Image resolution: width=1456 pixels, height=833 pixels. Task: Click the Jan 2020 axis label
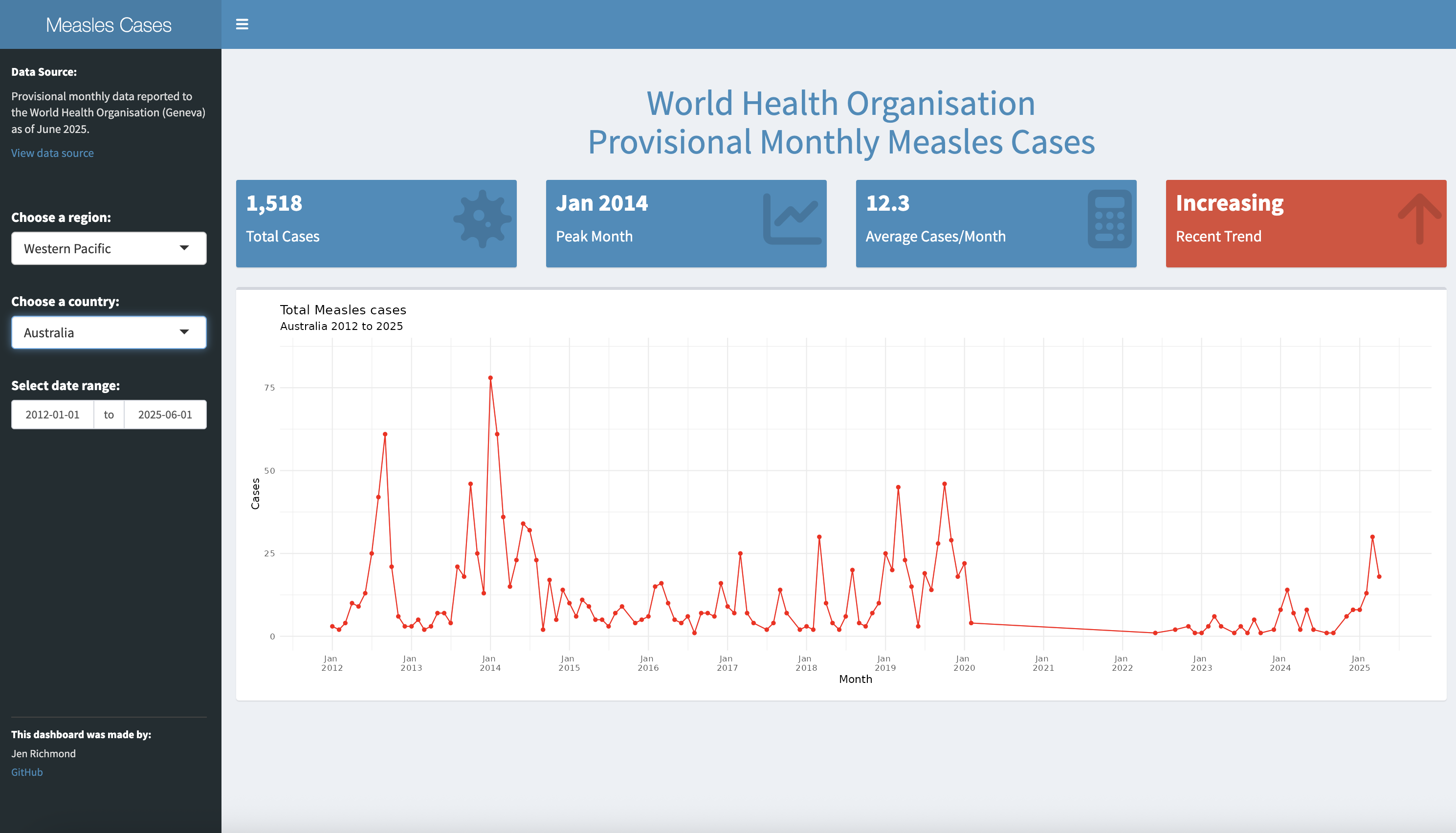point(964,663)
